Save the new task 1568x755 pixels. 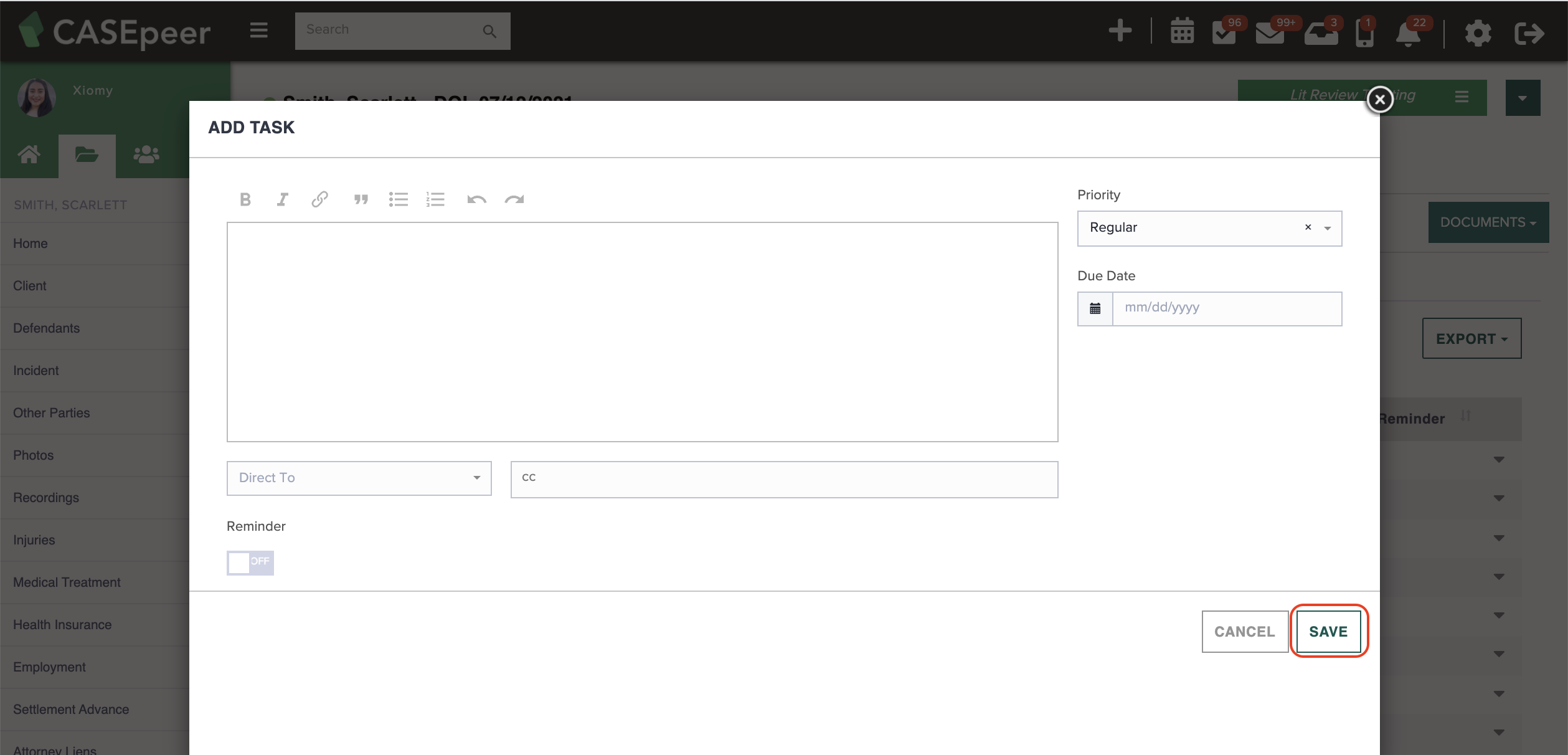tap(1329, 631)
